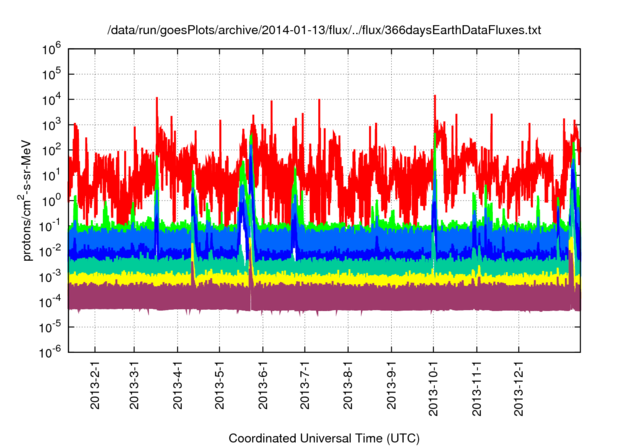Click the '2013-8-1' x-axis date label
This screenshot has height=448, width=640.
(348, 385)
